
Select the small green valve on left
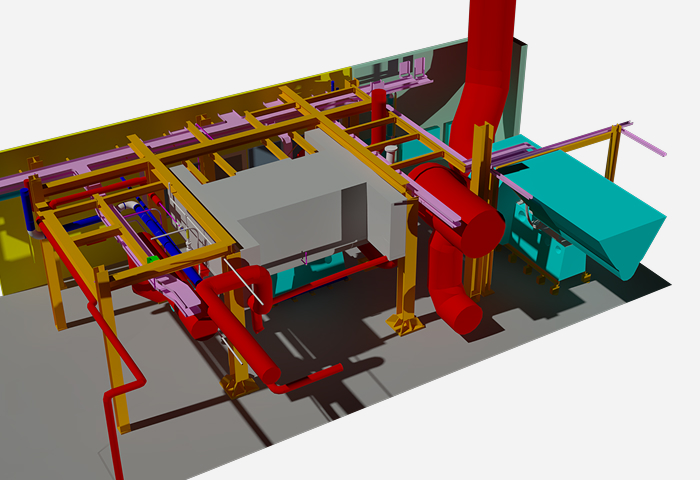tap(152, 261)
